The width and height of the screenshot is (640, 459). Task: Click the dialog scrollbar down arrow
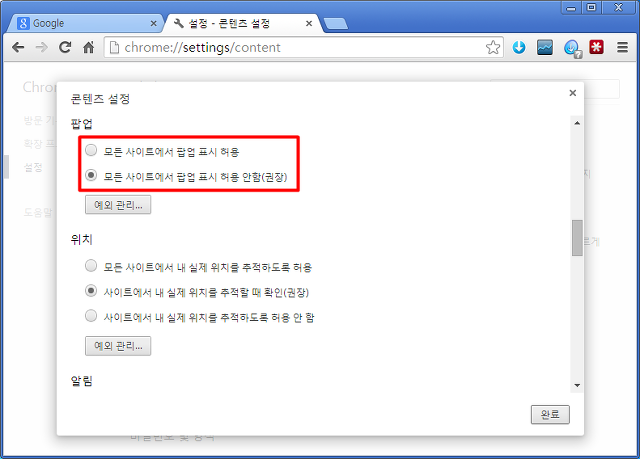(577, 385)
